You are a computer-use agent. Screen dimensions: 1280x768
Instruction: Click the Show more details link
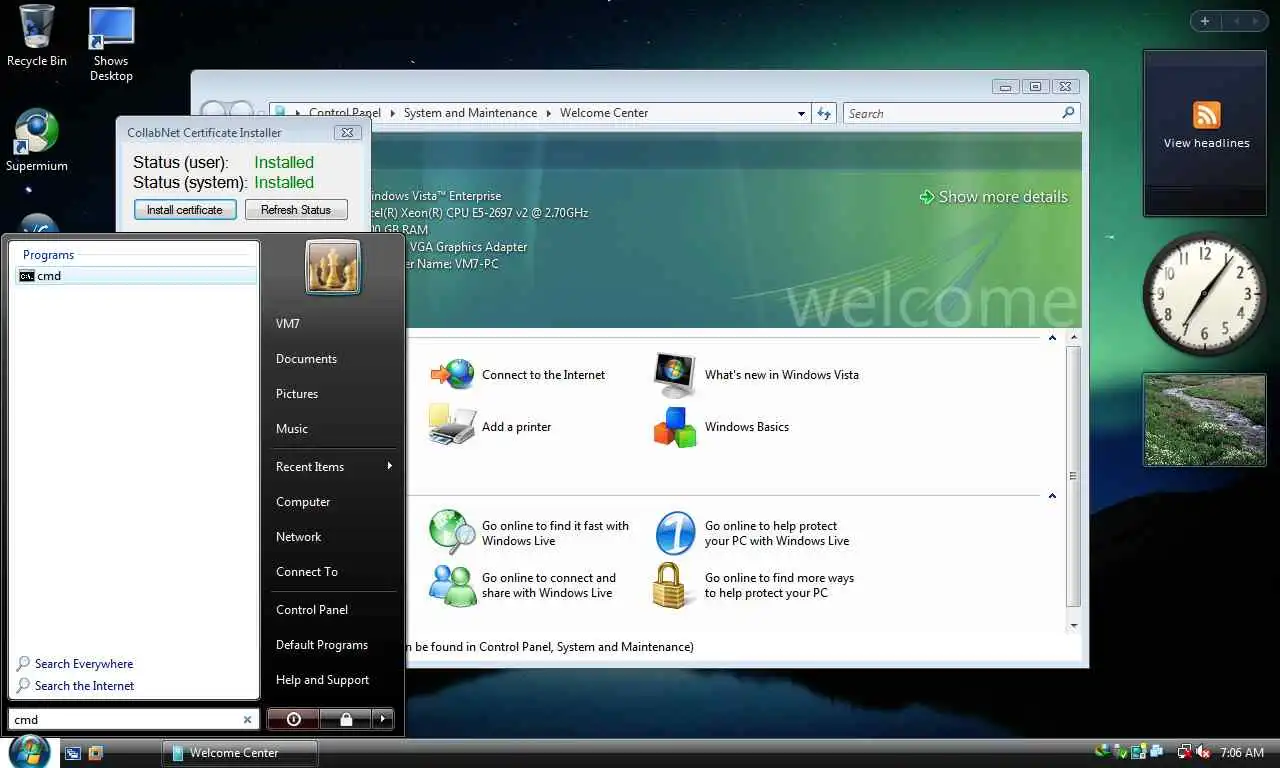pyautogui.click(x=1003, y=197)
